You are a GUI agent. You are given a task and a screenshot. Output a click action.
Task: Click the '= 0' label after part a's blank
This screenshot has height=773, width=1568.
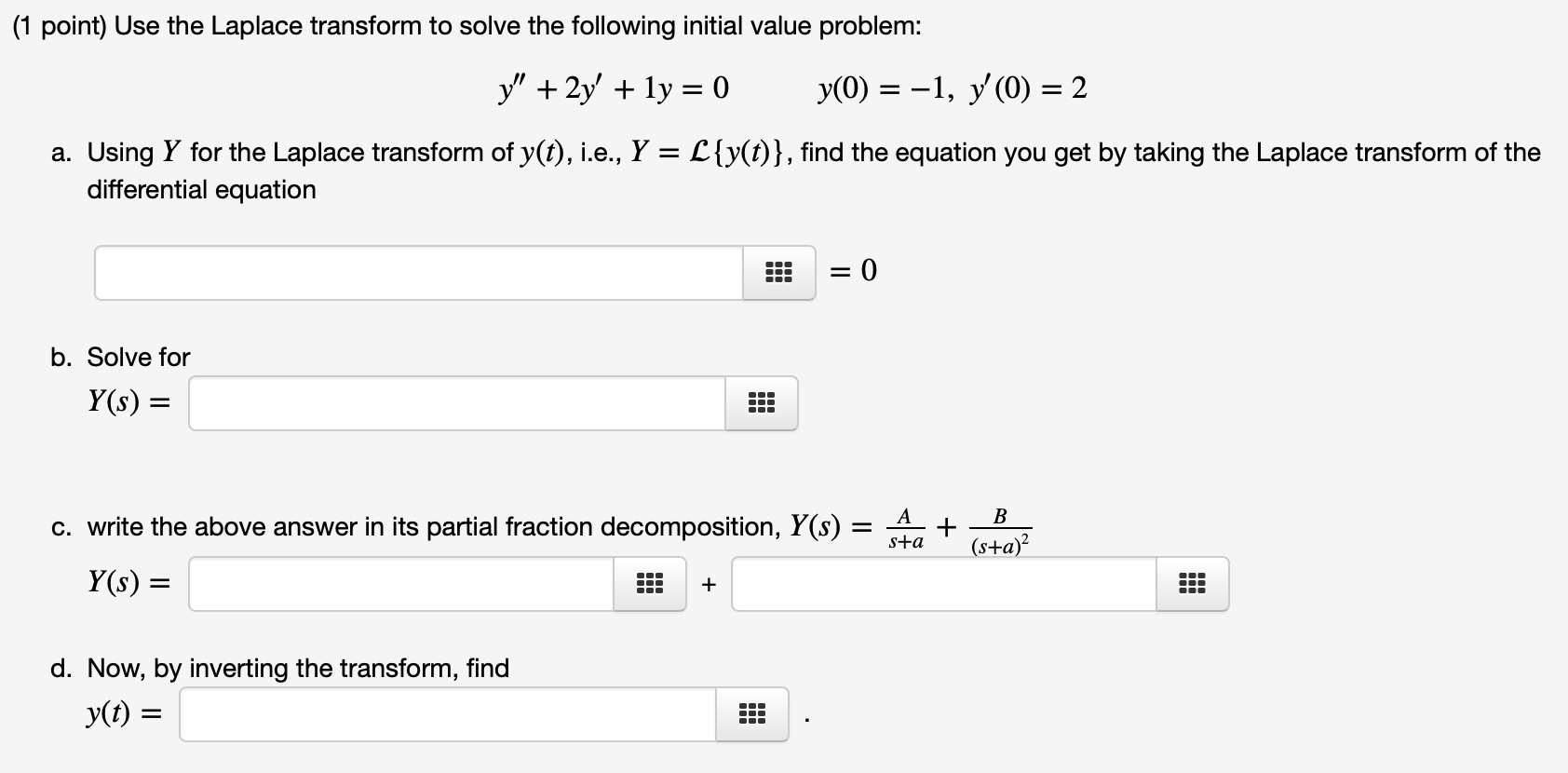(x=850, y=272)
